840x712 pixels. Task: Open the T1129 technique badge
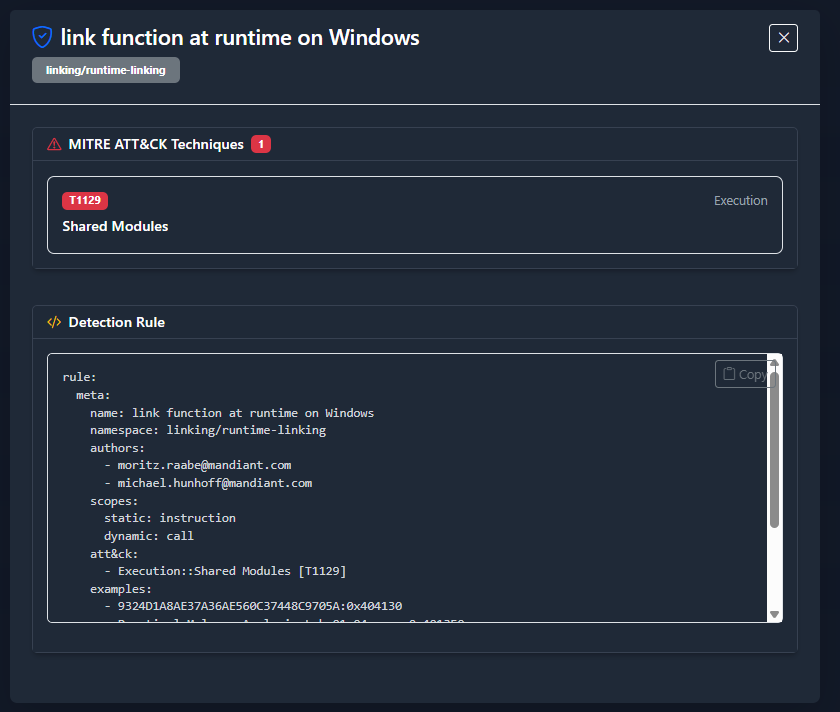85,200
